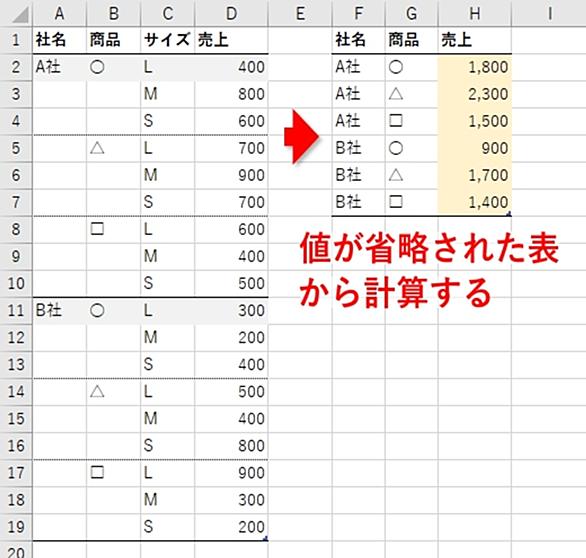Click triangle symbol in cell G3

(396, 94)
